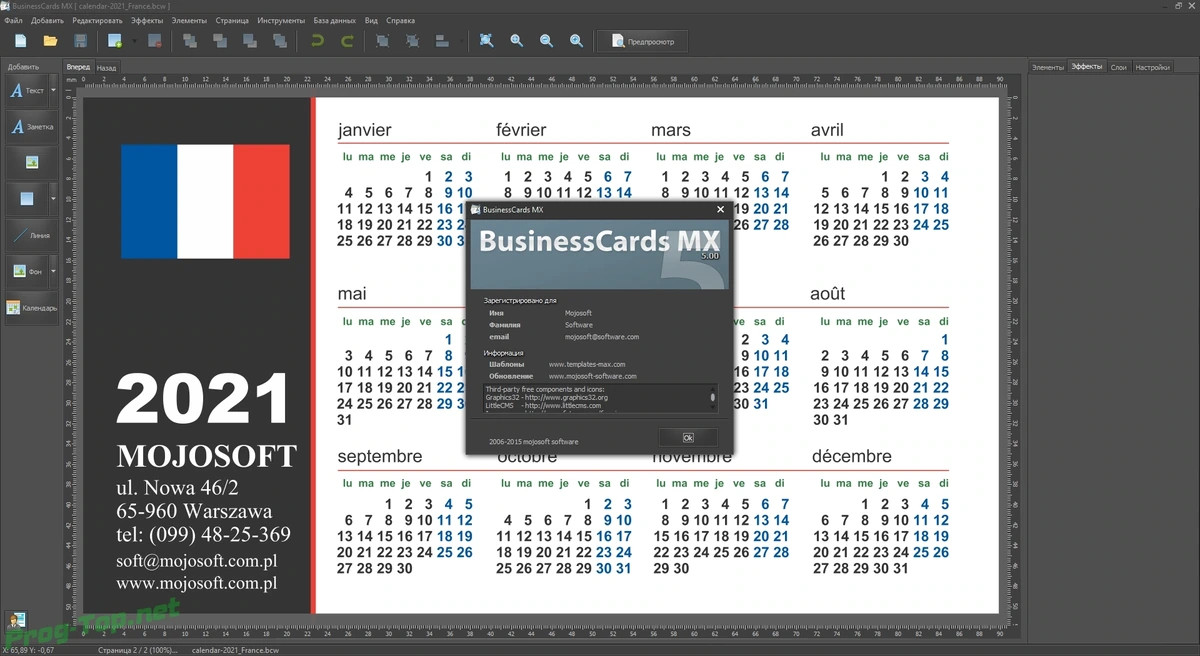Open the Редактировать menu
1200x656 pixels.
click(98, 20)
